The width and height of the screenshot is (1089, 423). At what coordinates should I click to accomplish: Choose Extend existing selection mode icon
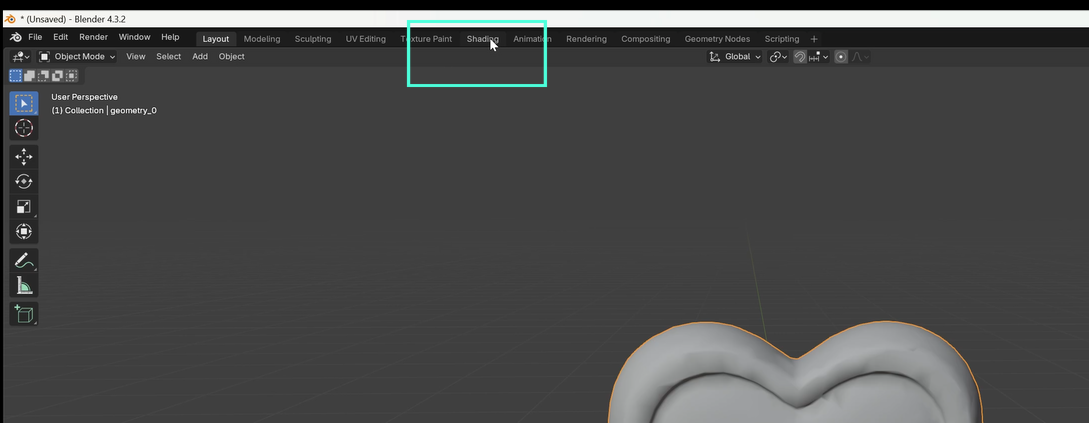point(30,76)
